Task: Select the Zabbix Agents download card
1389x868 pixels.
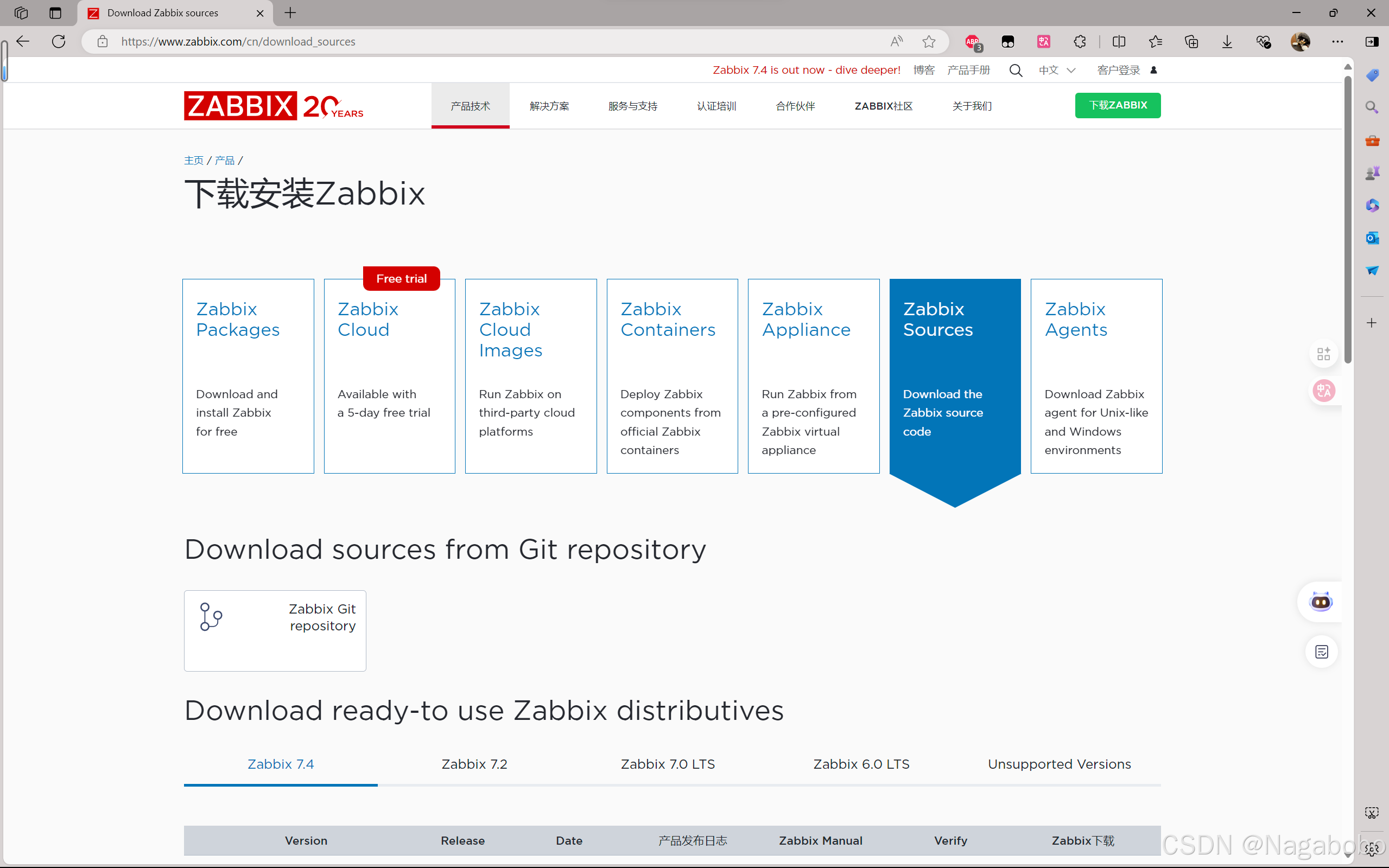Action: [x=1095, y=376]
